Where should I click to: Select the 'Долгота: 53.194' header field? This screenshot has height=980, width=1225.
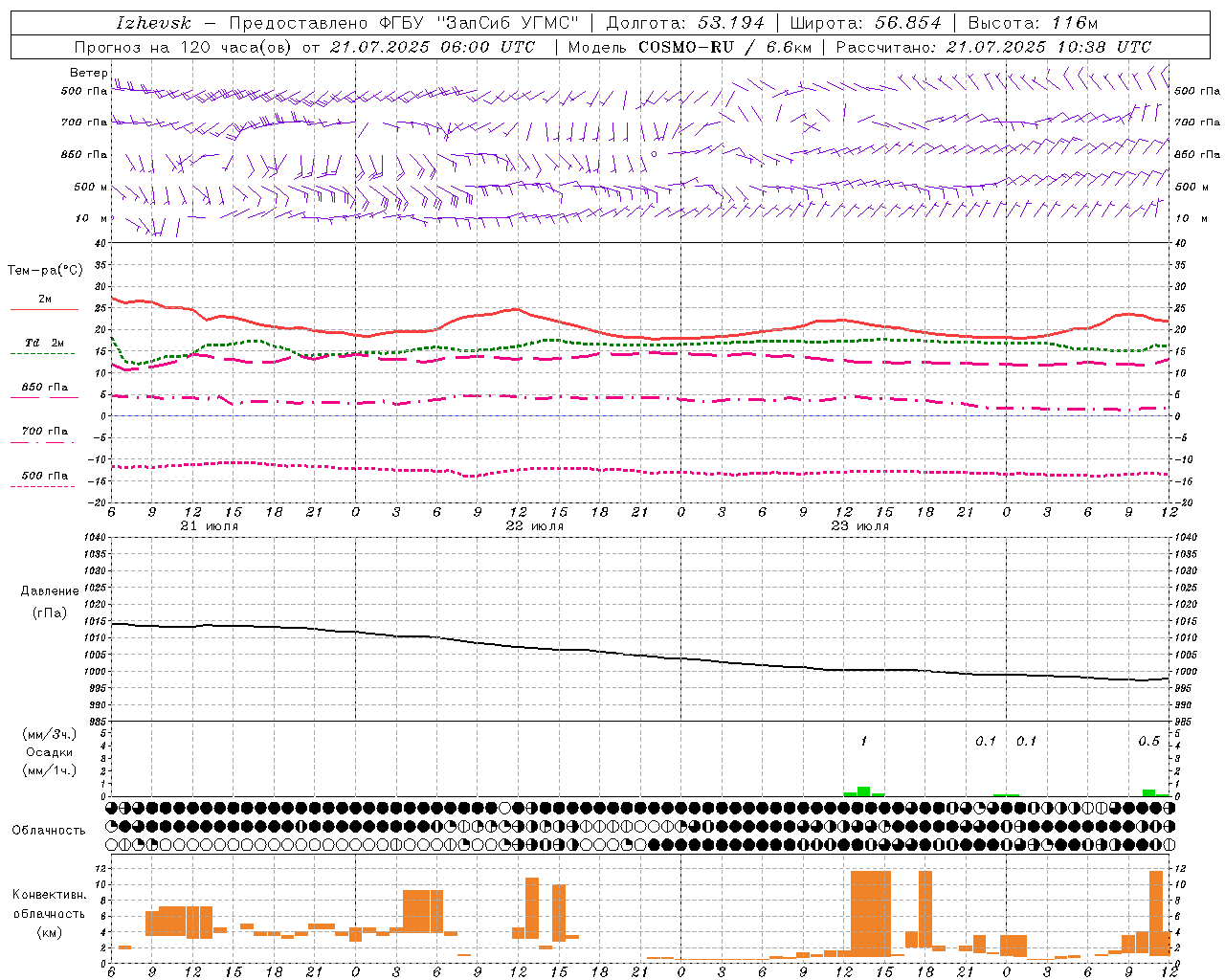tap(684, 23)
